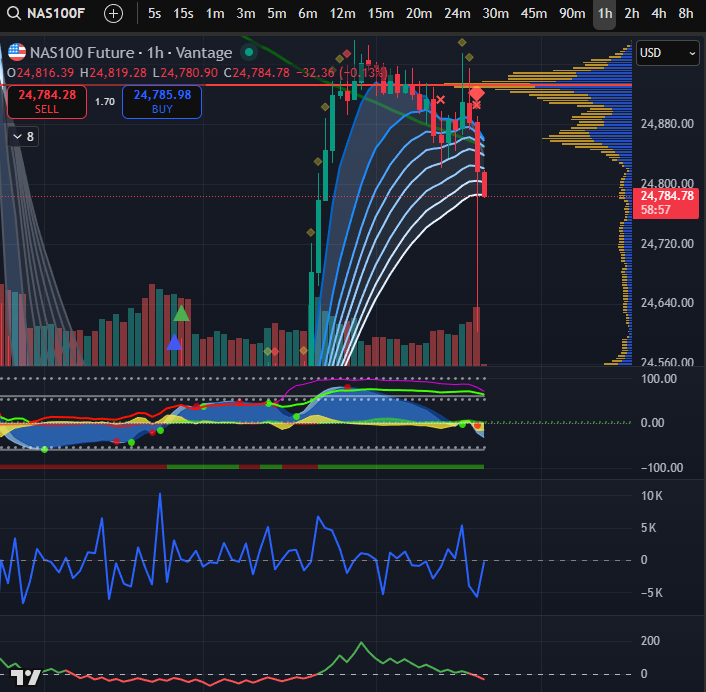This screenshot has height=692, width=706.
Task: Select the 5s timeframe
Action: pos(154,14)
